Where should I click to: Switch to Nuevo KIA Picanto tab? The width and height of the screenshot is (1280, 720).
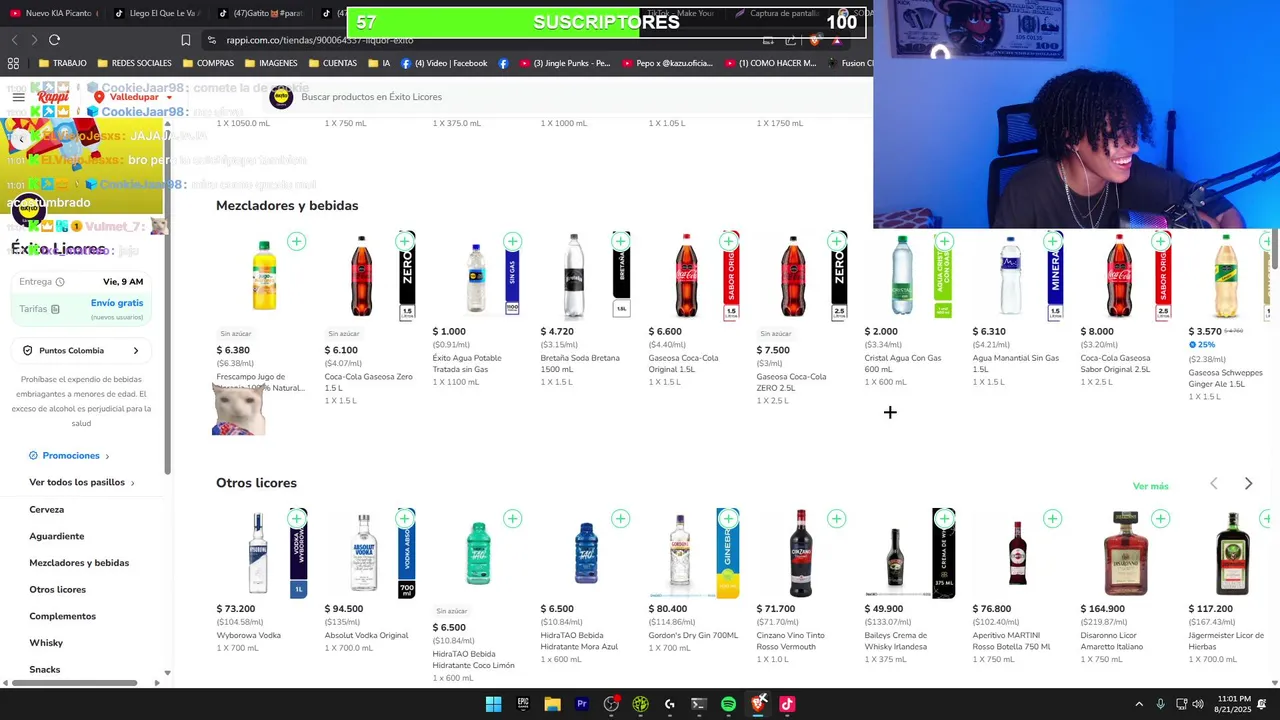point(54,13)
